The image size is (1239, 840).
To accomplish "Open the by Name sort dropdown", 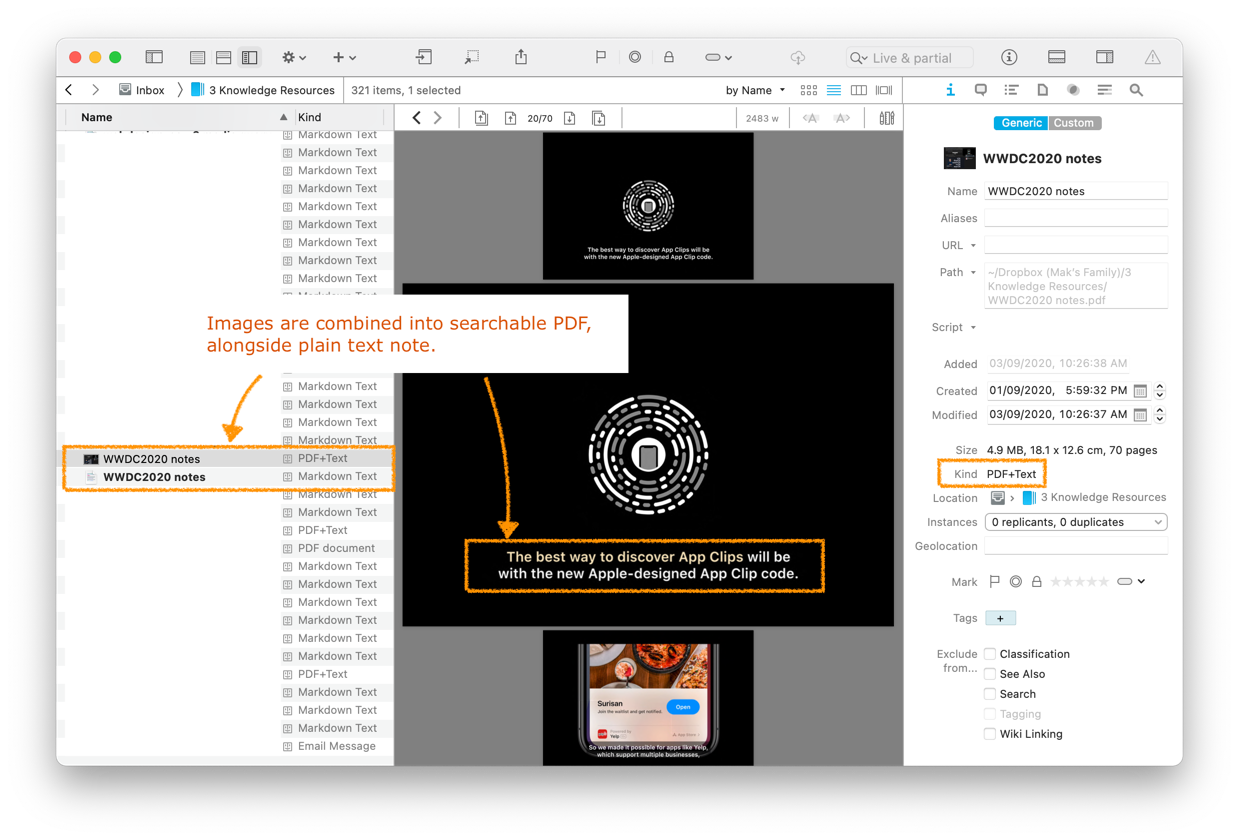I will click(755, 90).
